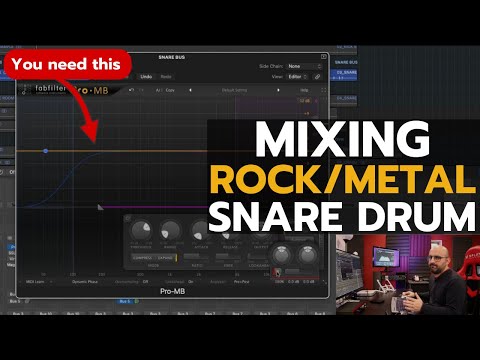Click the window expand icon beside Snare Bus title
Image resolution: width=480 pixels, height=360 pixels.
point(323,57)
